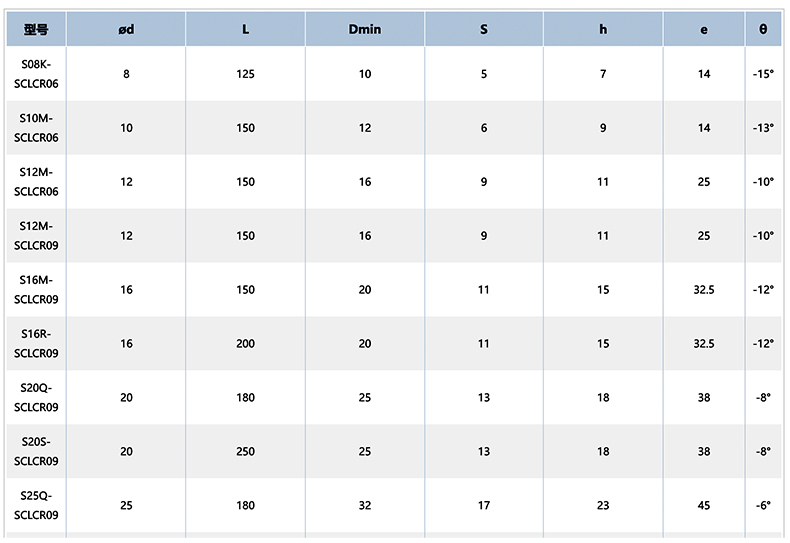
Task: Select model cell S16R-SCLCR09
Action: [36, 344]
